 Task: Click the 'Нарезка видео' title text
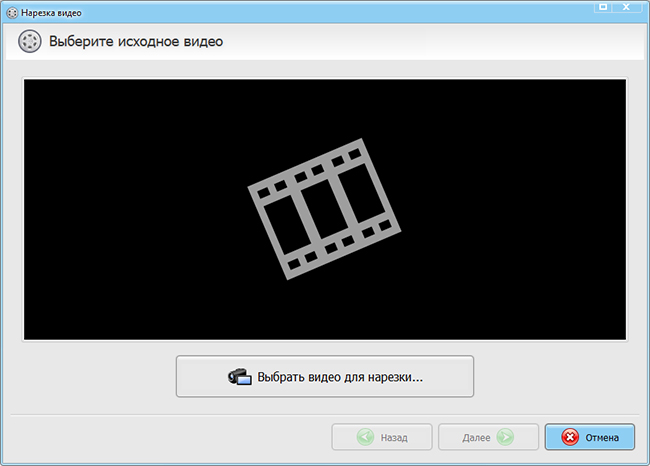(51, 13)
